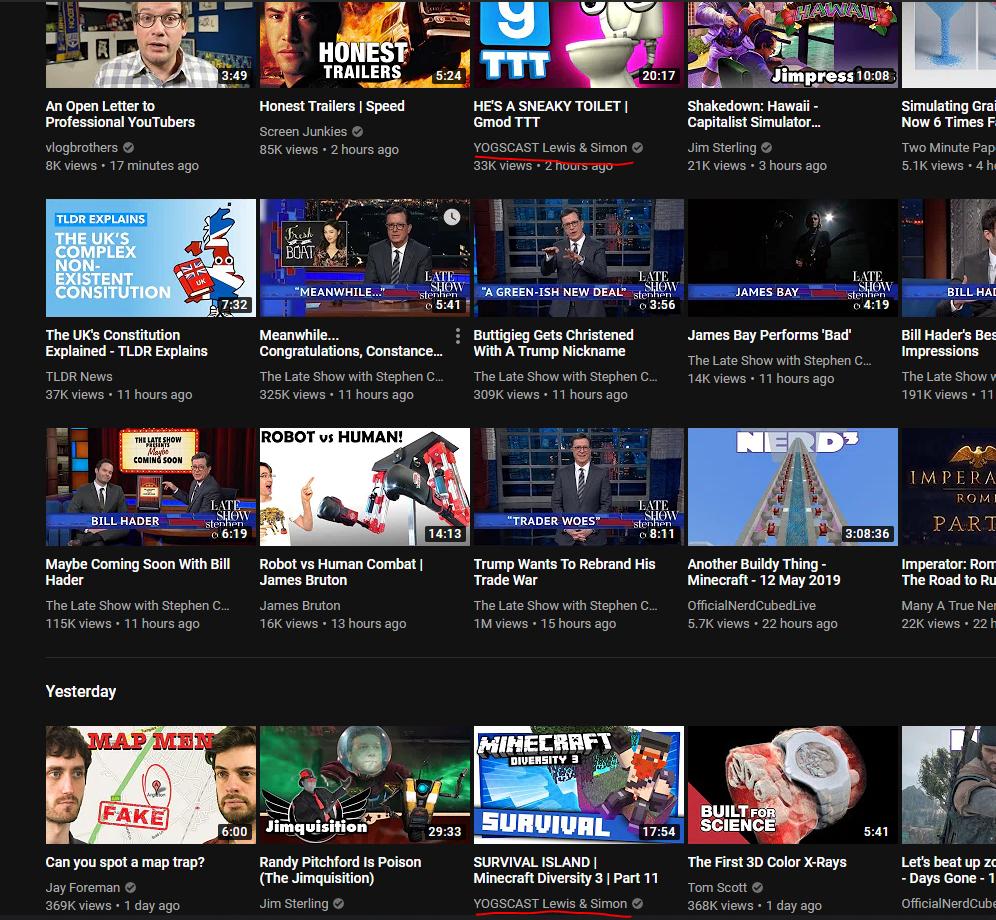
Task: Open the three-dot menu beside Meanwhile... Congratulations, Constance
Action: click(x=458, y=335)
